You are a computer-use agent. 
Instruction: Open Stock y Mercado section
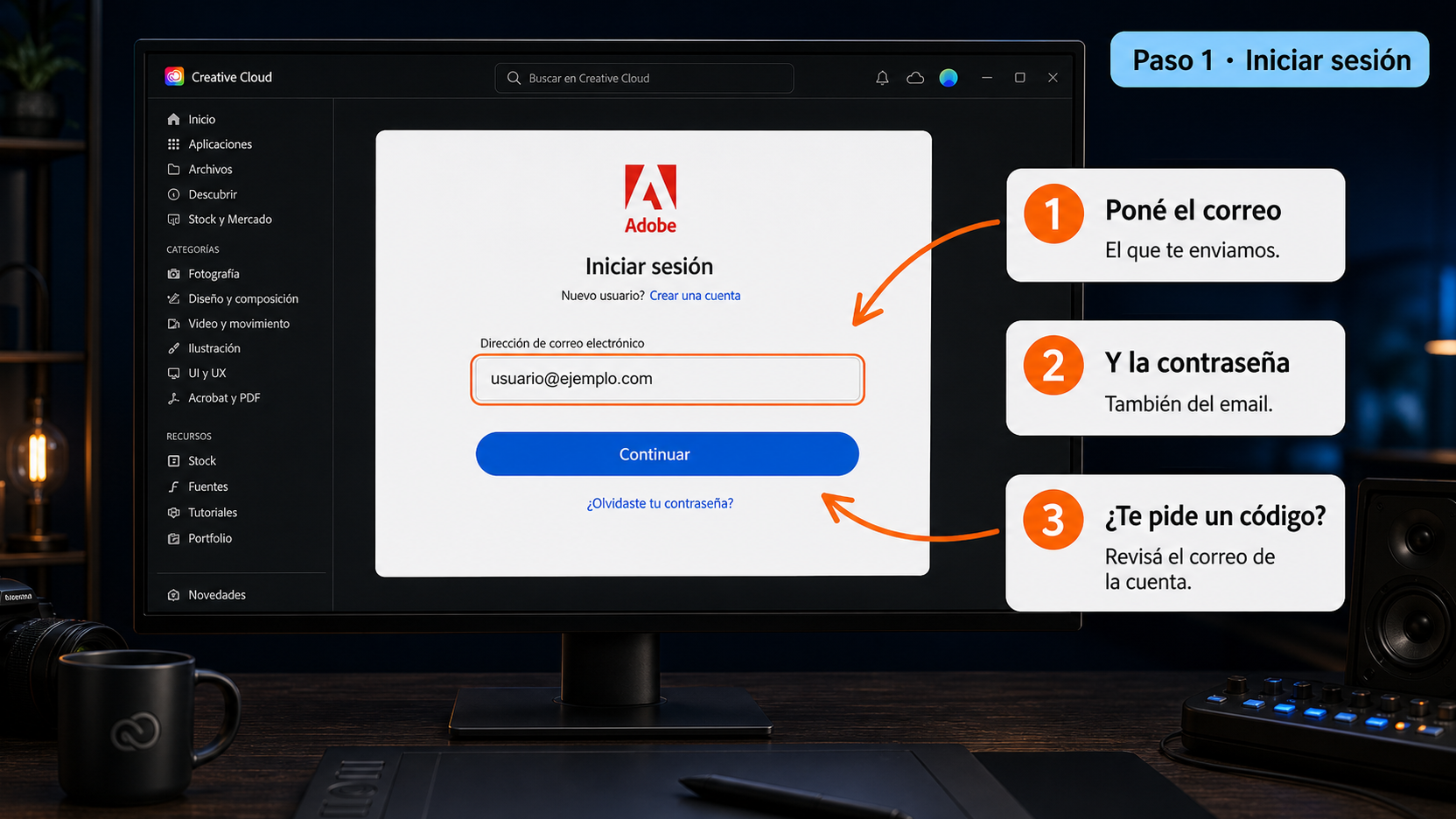(230, 220)
